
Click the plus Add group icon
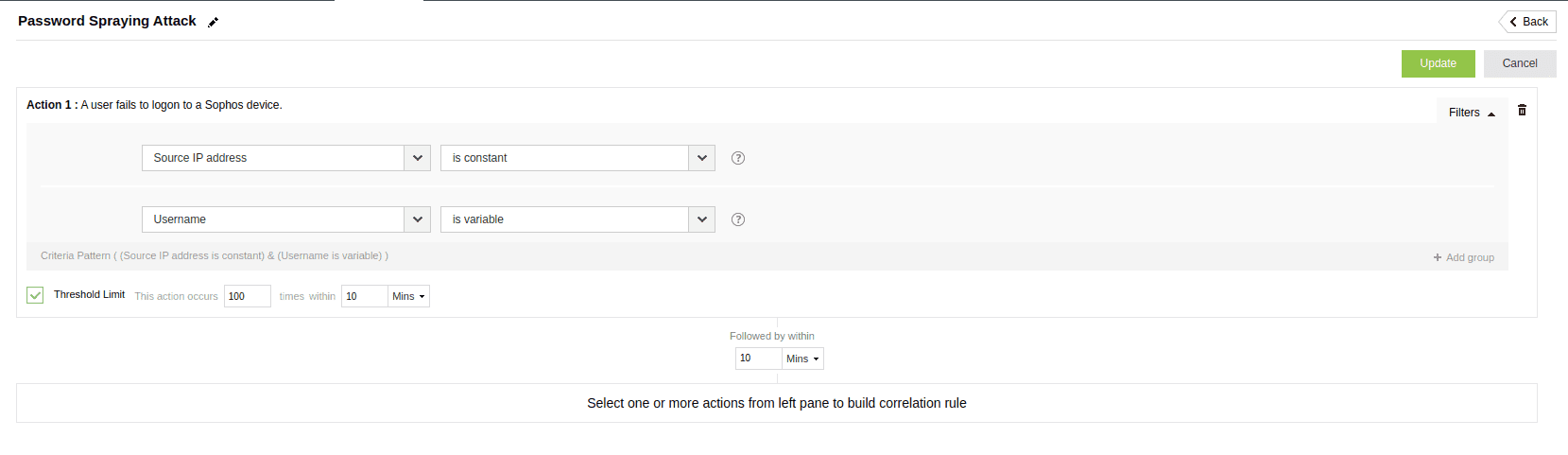click(1438, 257)
